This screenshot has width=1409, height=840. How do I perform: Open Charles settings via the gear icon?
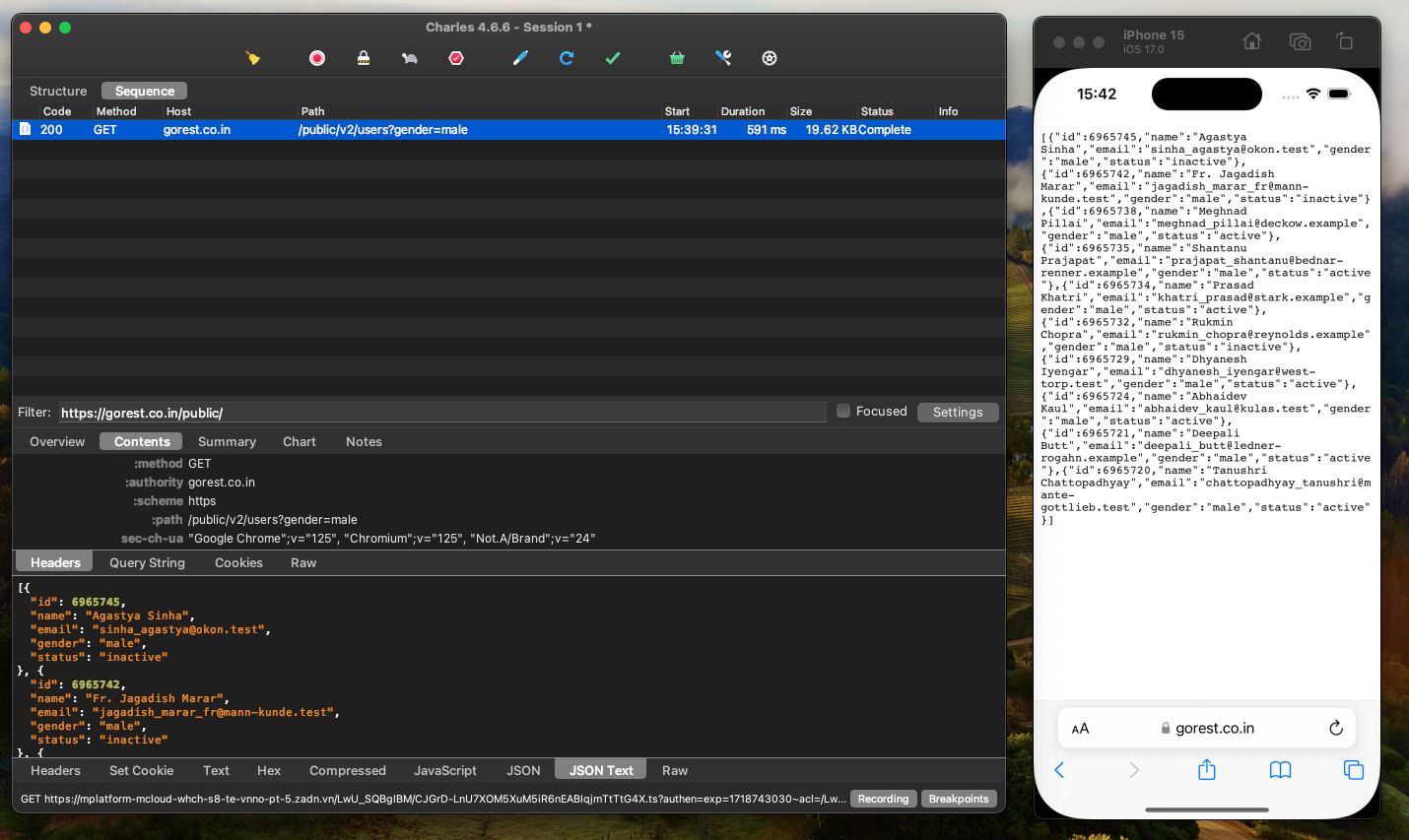pyautogui.click(x=769, y=58)
